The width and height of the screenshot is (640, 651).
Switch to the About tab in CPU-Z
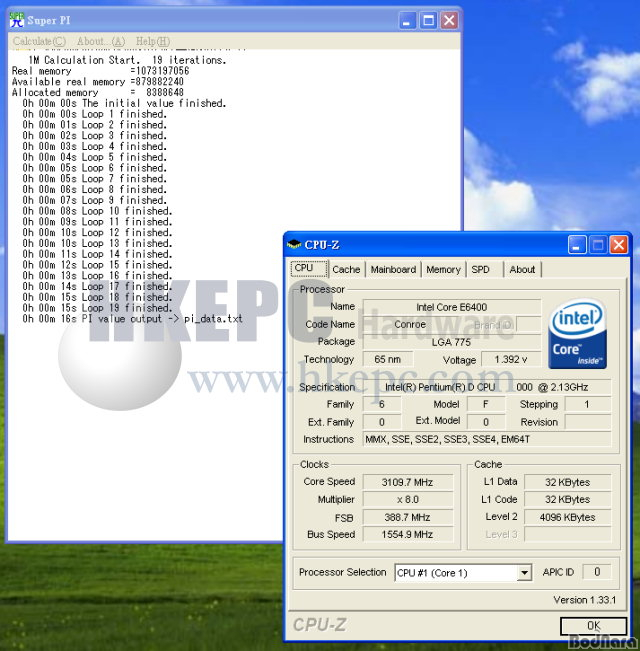coord(523,270)
